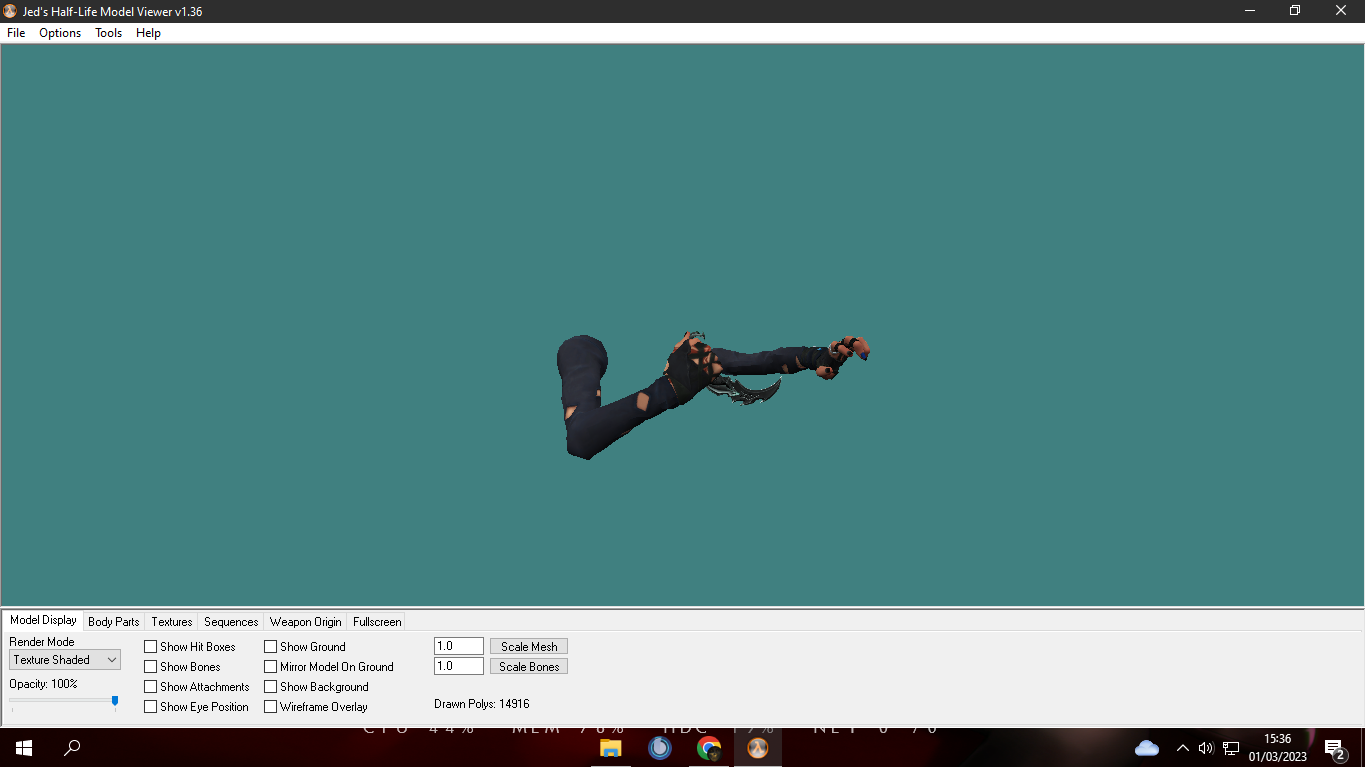Click the Scale Mesh value field
1365x767 pixels.
tap(459, 646)
